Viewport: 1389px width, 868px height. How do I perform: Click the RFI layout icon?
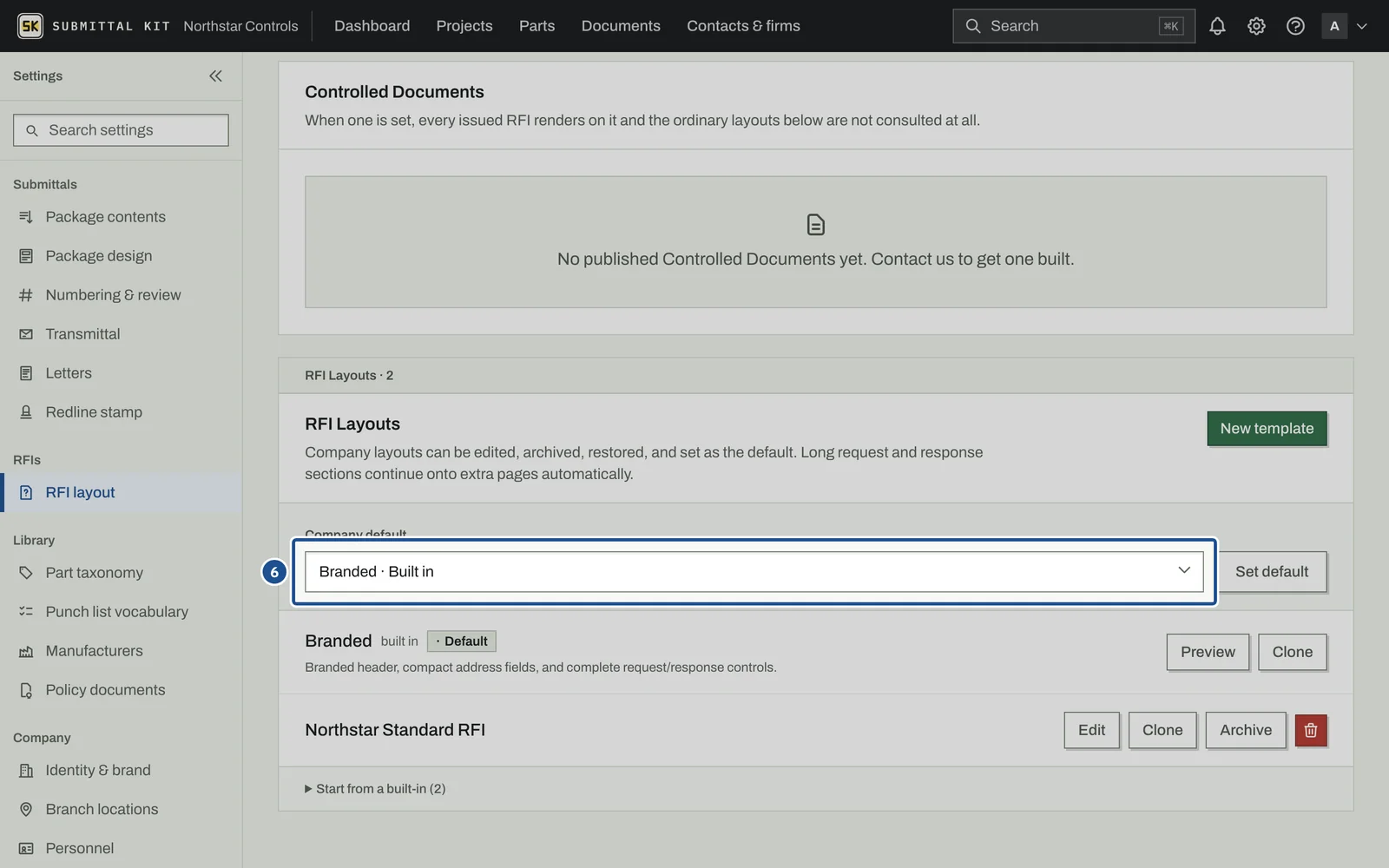tap(26, 492)
